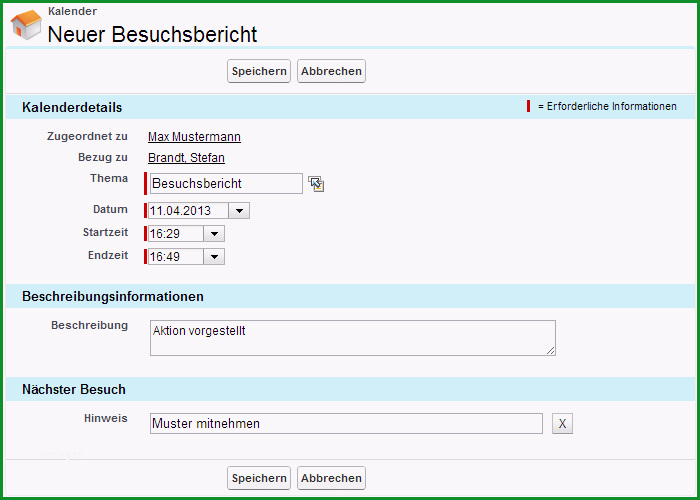Click the Endzeit value 16:49

click(x=176, y=257)
